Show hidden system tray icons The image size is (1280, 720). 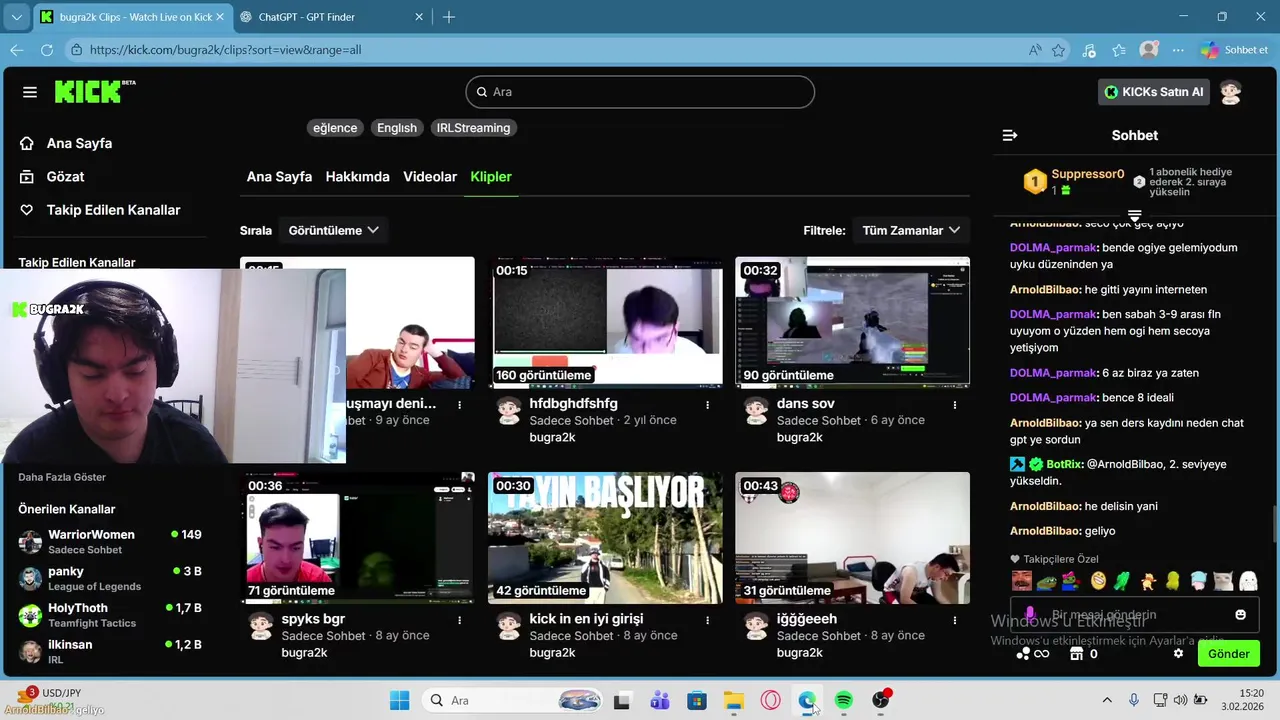pyautogui.click(x=1107, y=700)
